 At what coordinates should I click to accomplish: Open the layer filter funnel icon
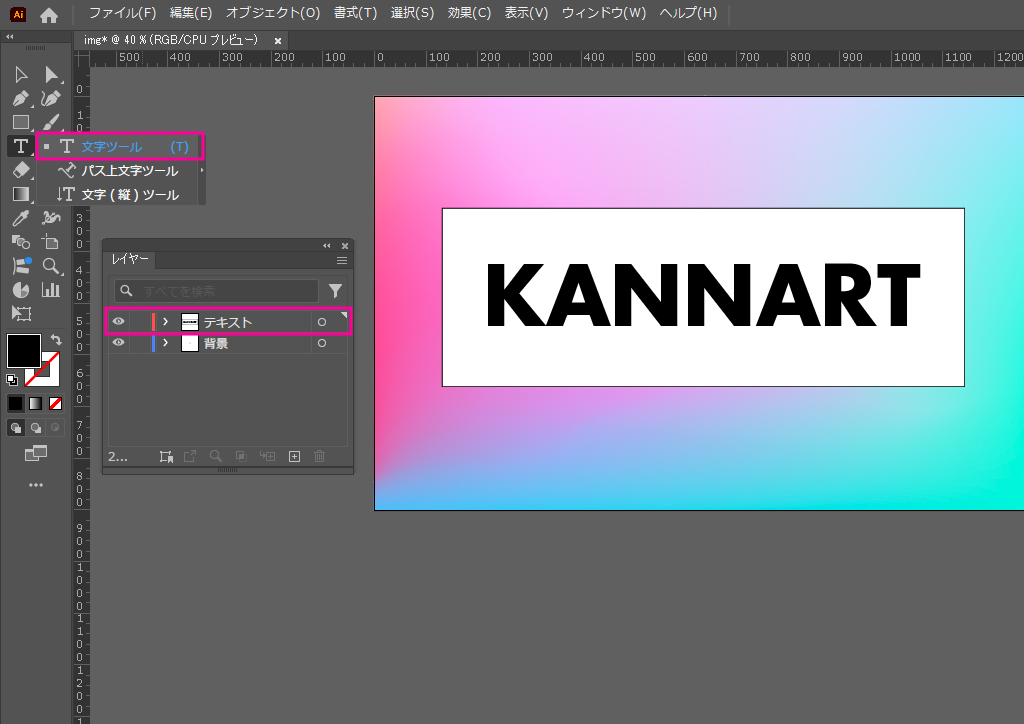pyautogui.click(x=335, y=291)
